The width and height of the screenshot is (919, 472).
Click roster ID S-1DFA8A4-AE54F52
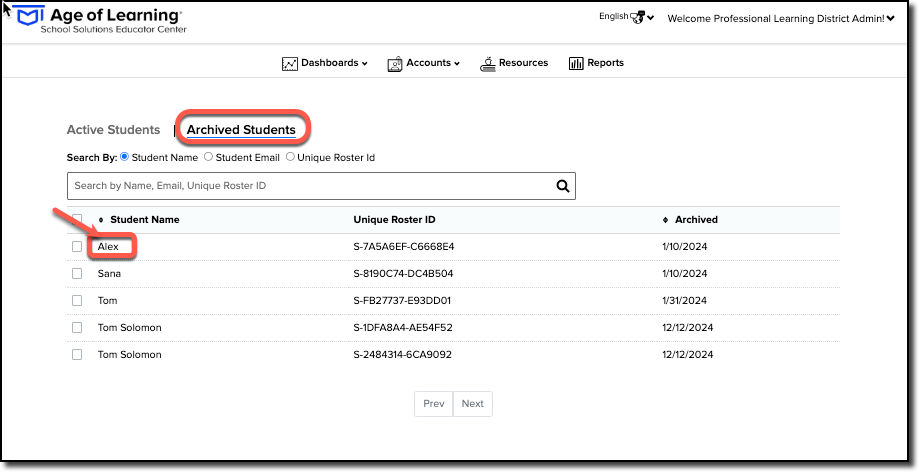403,327
